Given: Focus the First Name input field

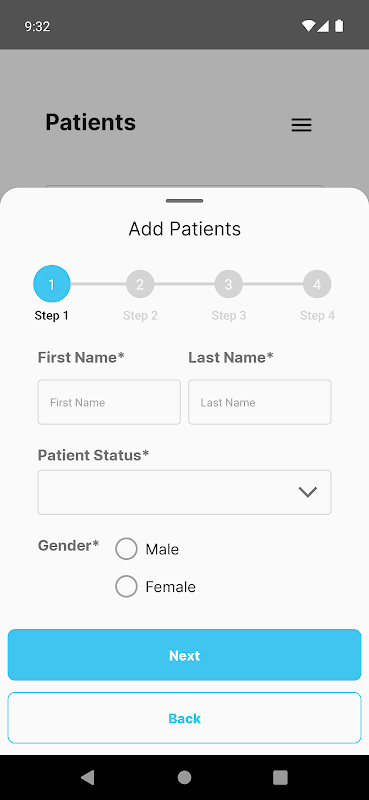Looking at the screenshot, I should coord(109,402).
